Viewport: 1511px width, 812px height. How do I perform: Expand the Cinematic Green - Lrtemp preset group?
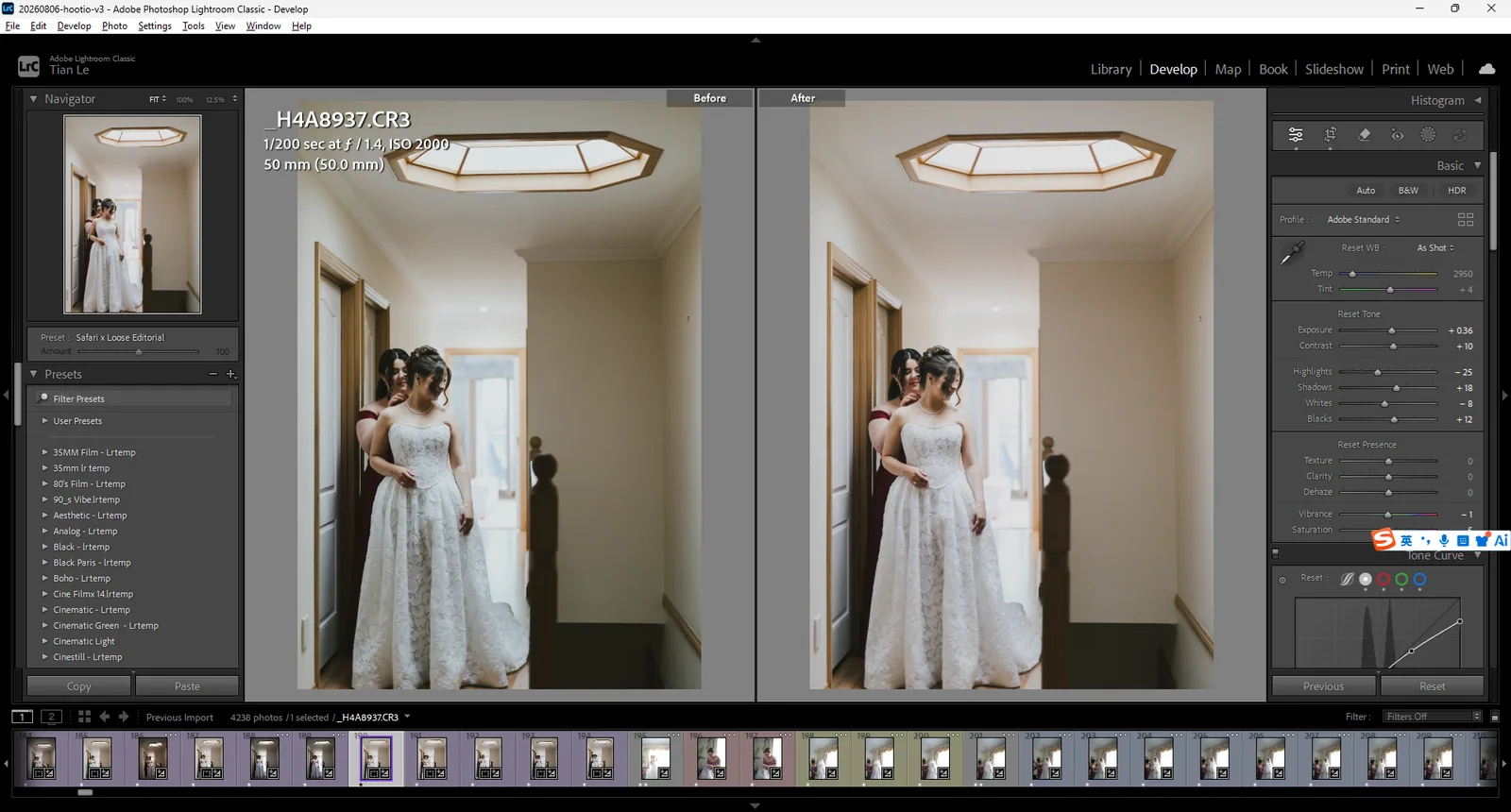[x=44, y=626]
